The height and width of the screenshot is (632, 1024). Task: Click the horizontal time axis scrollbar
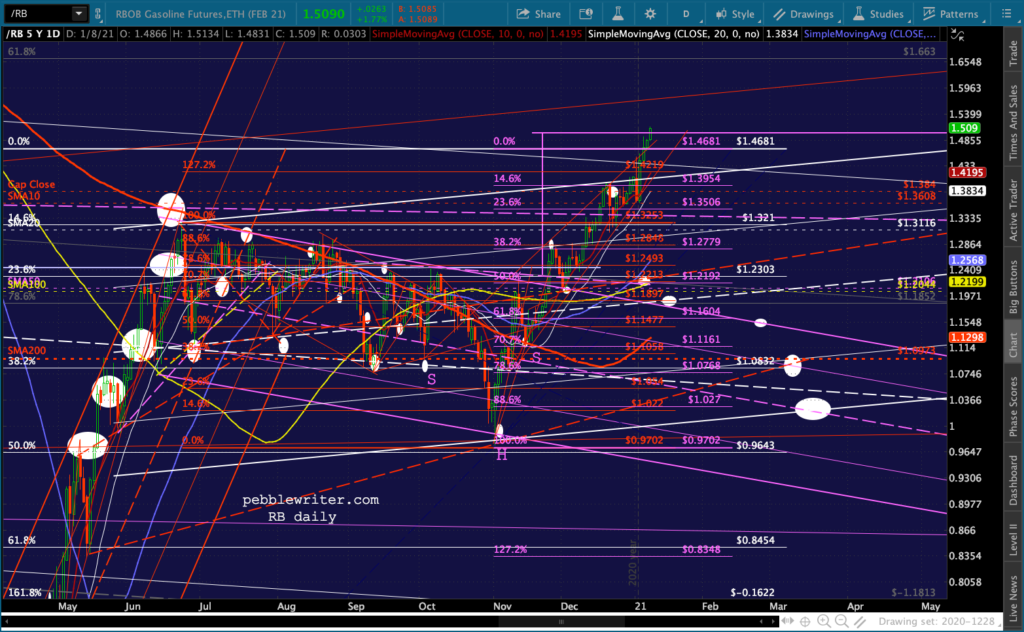[392, 622]
